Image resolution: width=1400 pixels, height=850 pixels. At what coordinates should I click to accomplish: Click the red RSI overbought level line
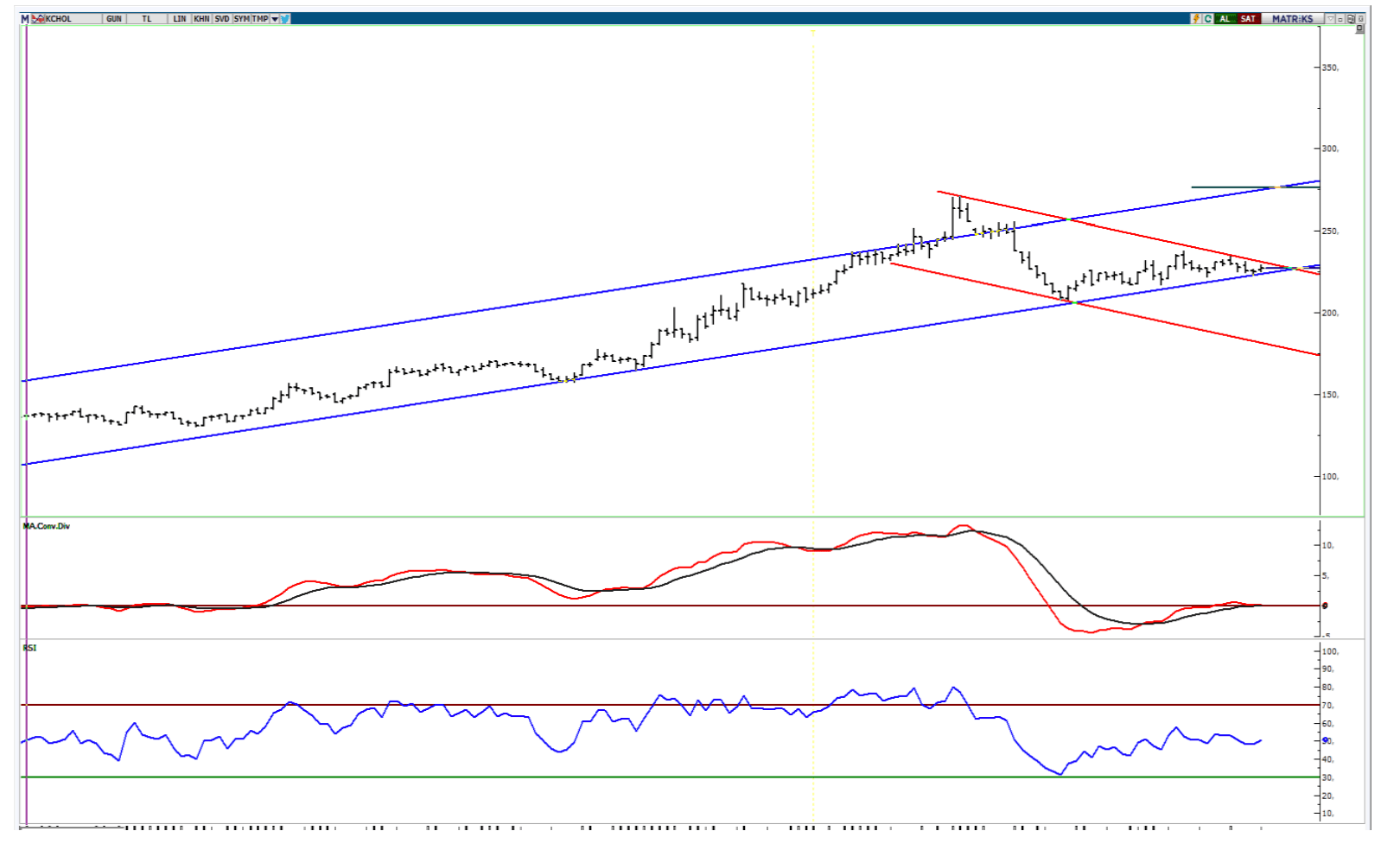[x=671, y=705]
